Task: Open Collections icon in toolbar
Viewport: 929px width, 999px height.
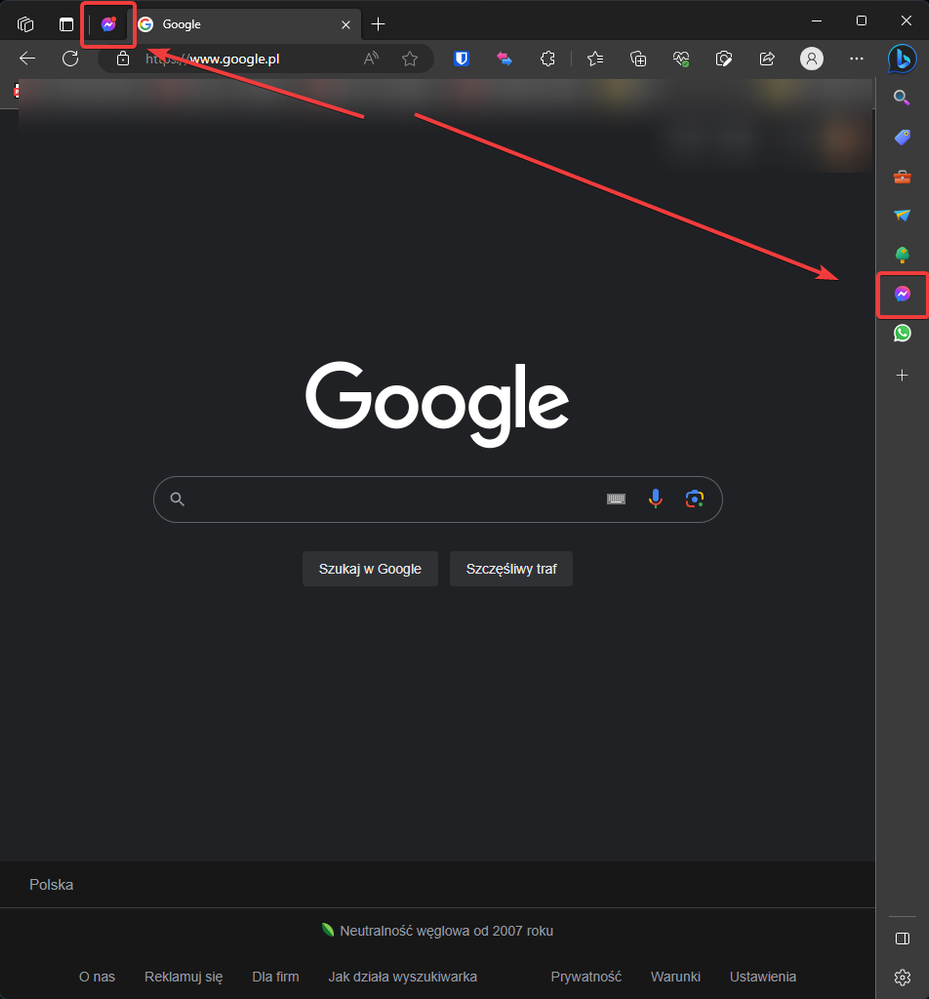Action: coord(638,59)
